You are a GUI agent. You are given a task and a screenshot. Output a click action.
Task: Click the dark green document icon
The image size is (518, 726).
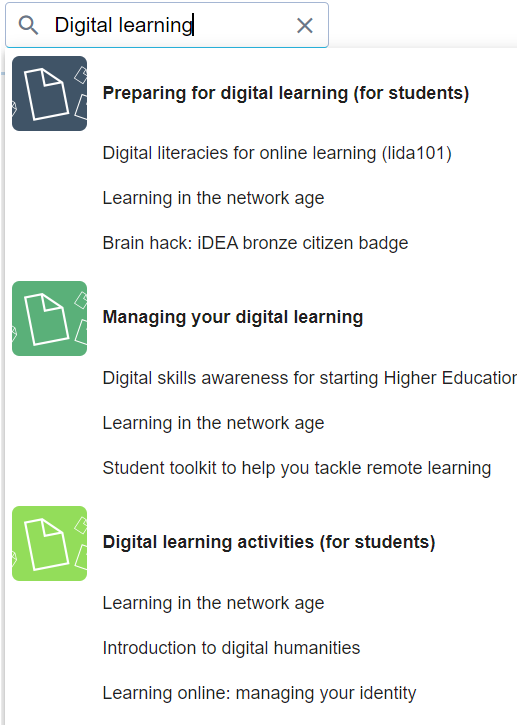(x=50, y=319)
